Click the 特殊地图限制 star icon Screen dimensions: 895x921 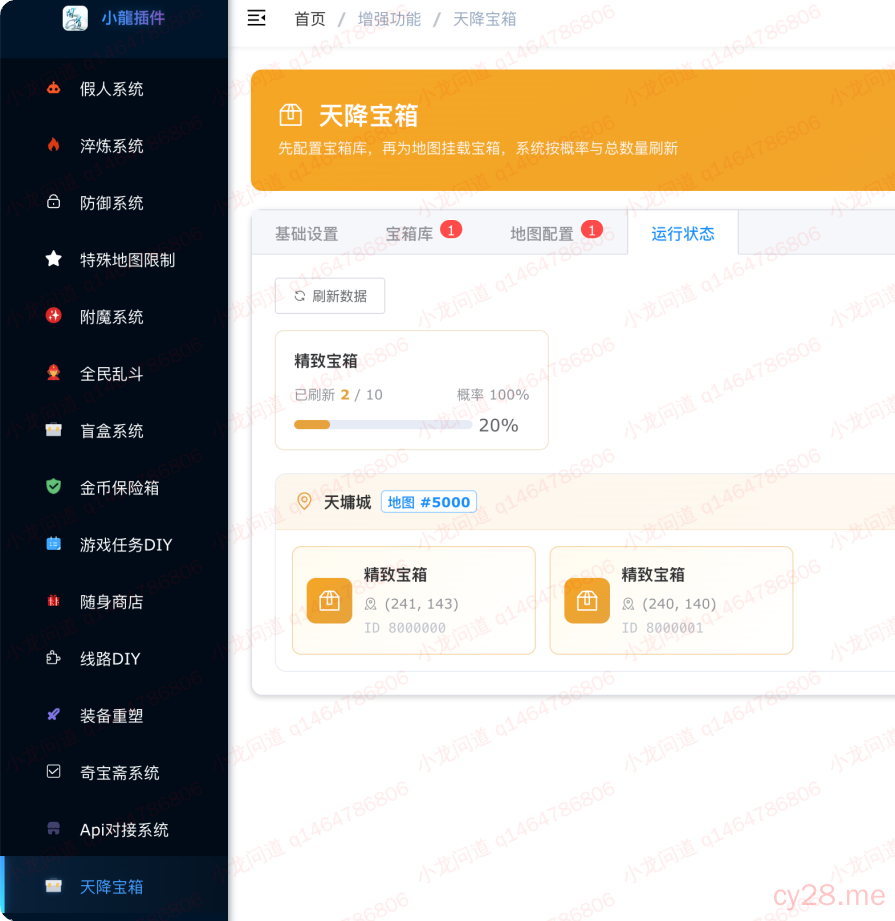53,259
